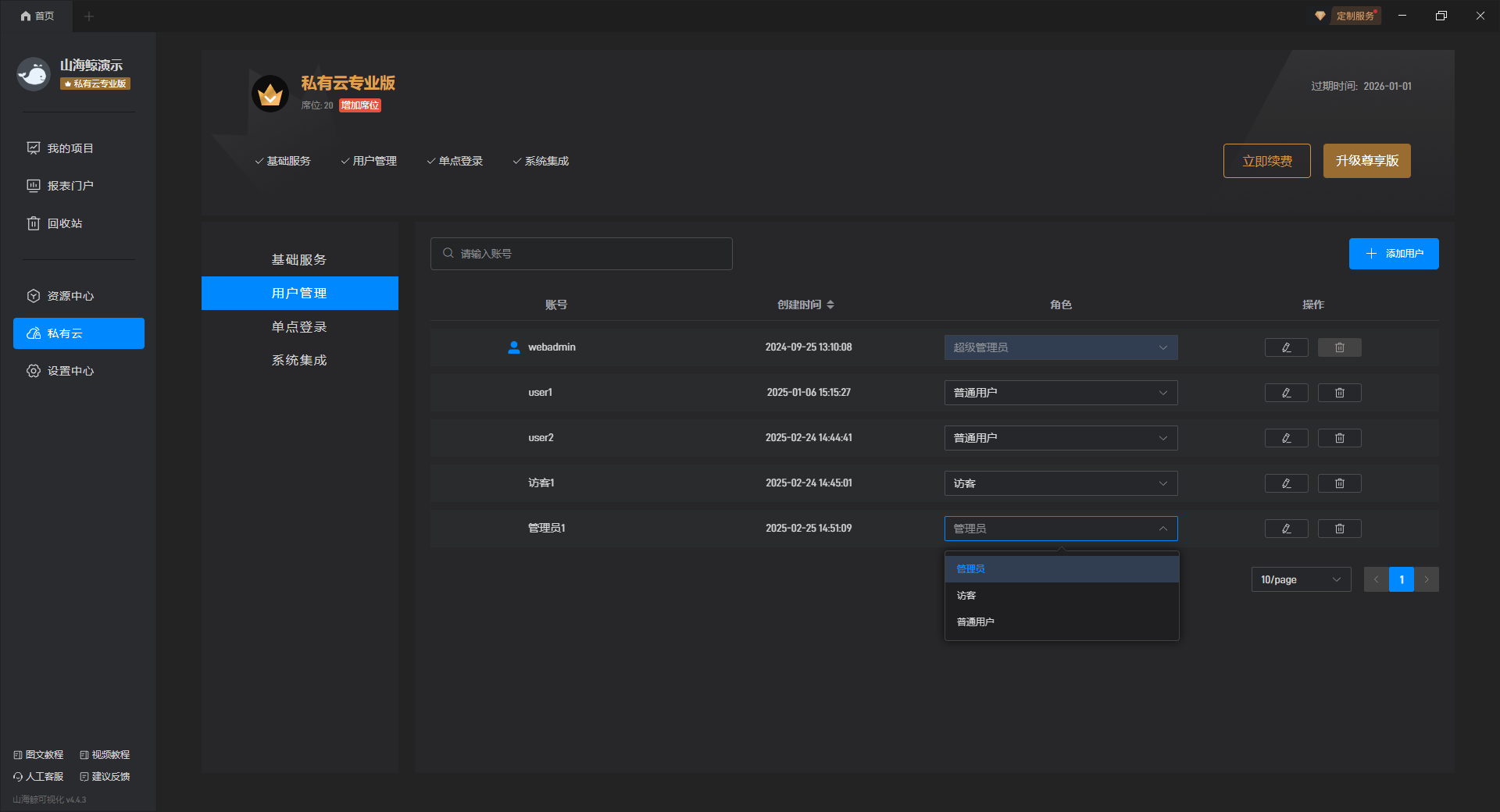This screenshot has height=812, width=1500.
Task: Switch to the 用户管理 section
Action: click(300, 293)
